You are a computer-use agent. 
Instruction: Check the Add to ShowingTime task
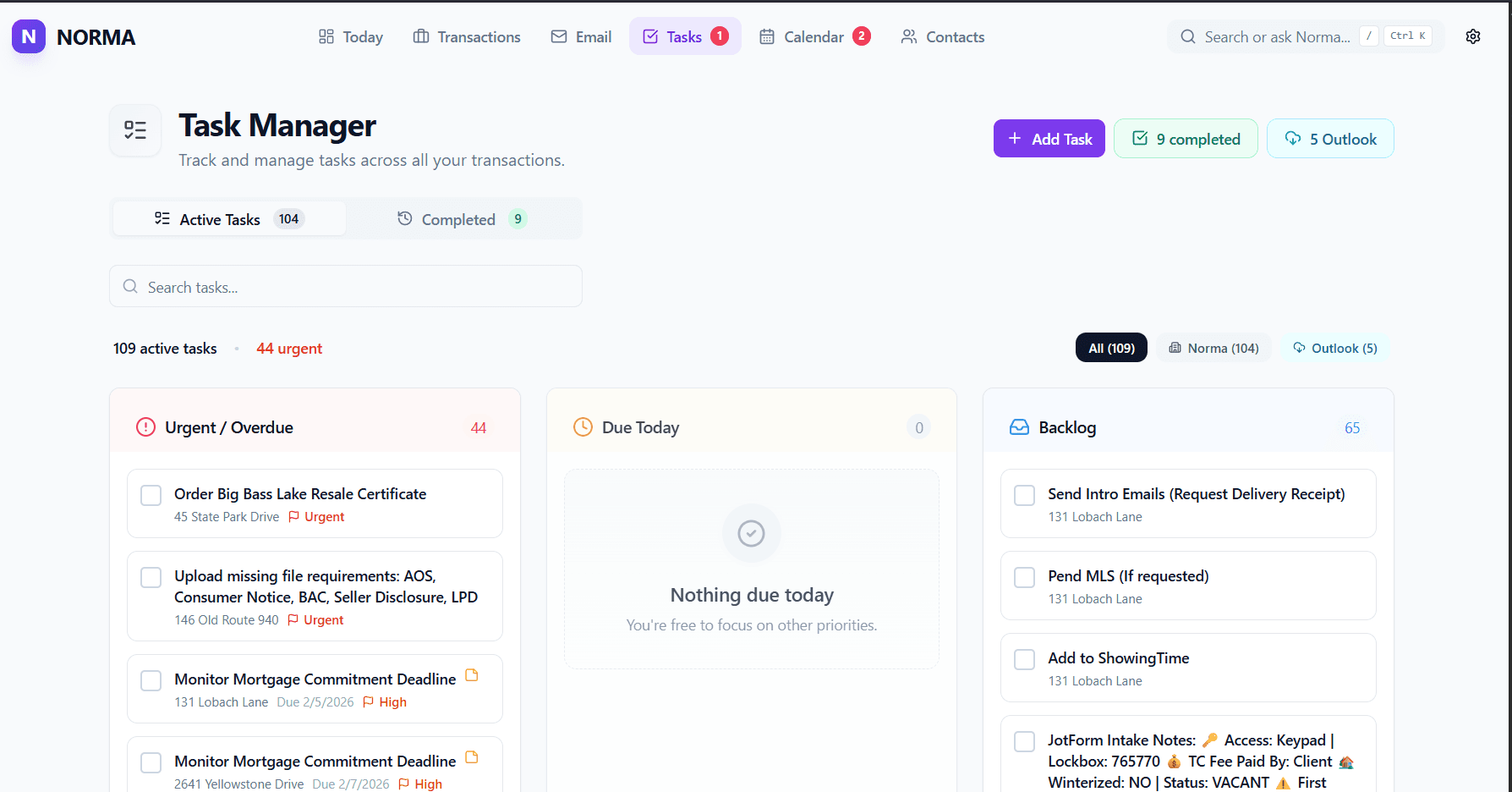[x=1024, y=659]
